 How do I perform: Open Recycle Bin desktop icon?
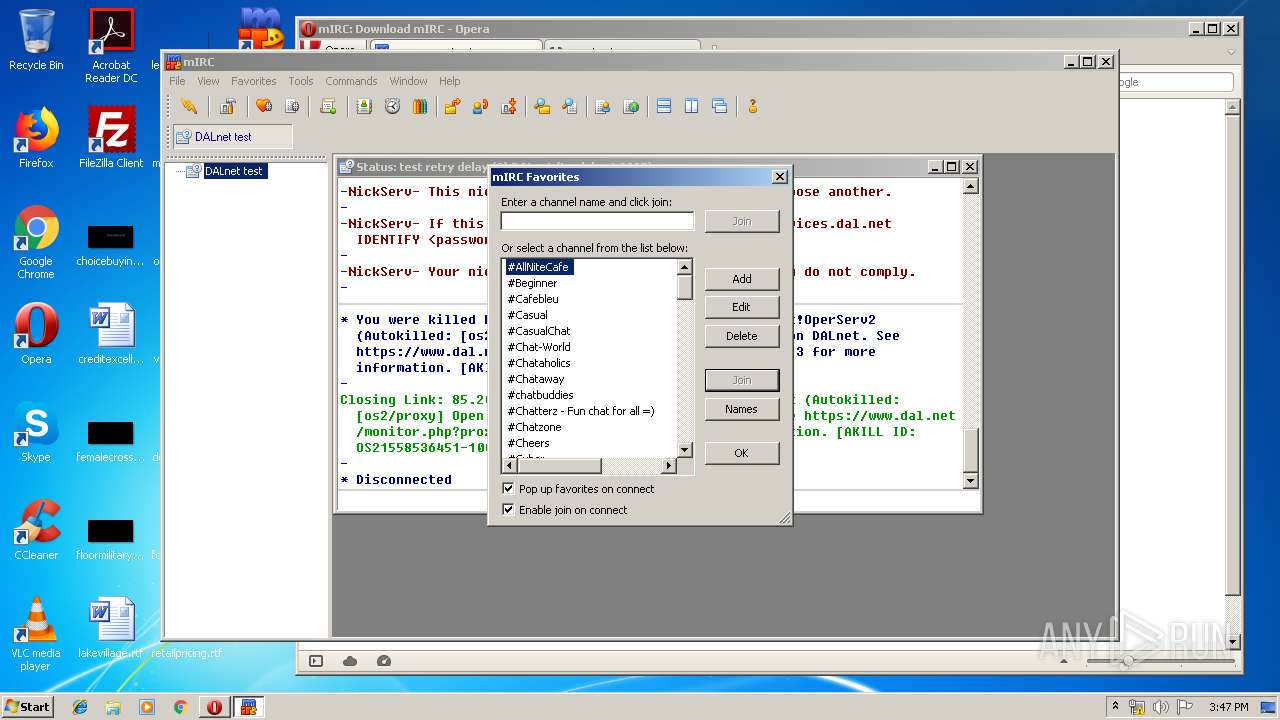point(36,40)
